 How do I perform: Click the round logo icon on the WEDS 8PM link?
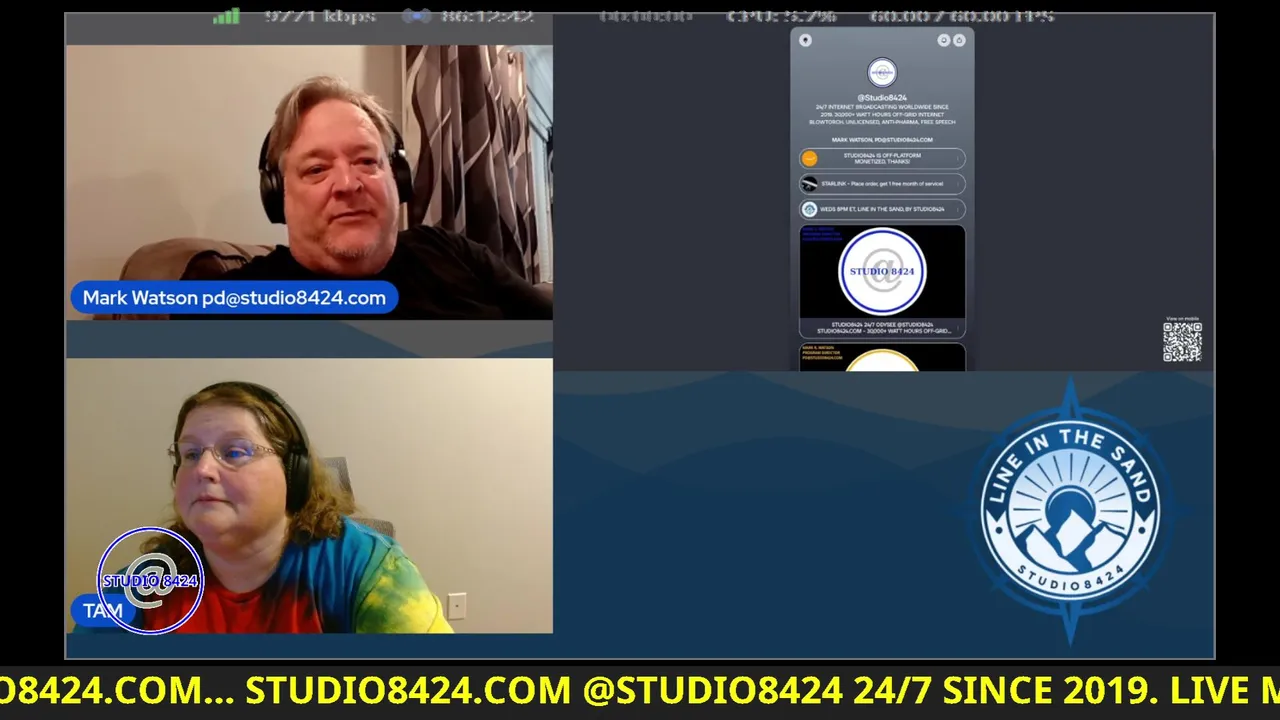tap(810, 209)
